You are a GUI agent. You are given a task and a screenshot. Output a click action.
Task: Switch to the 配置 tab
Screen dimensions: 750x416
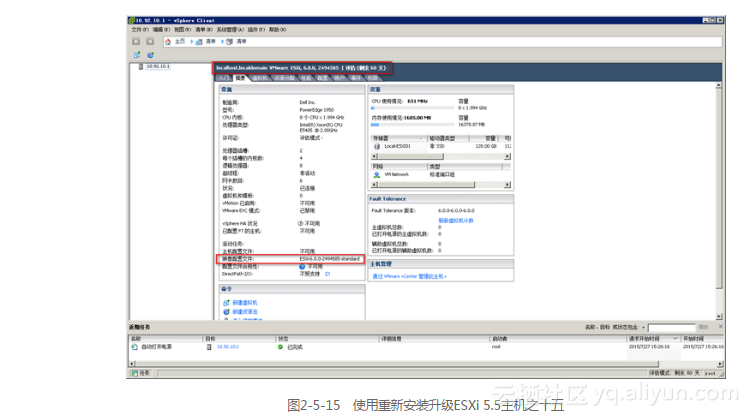(x=323, y=78)
